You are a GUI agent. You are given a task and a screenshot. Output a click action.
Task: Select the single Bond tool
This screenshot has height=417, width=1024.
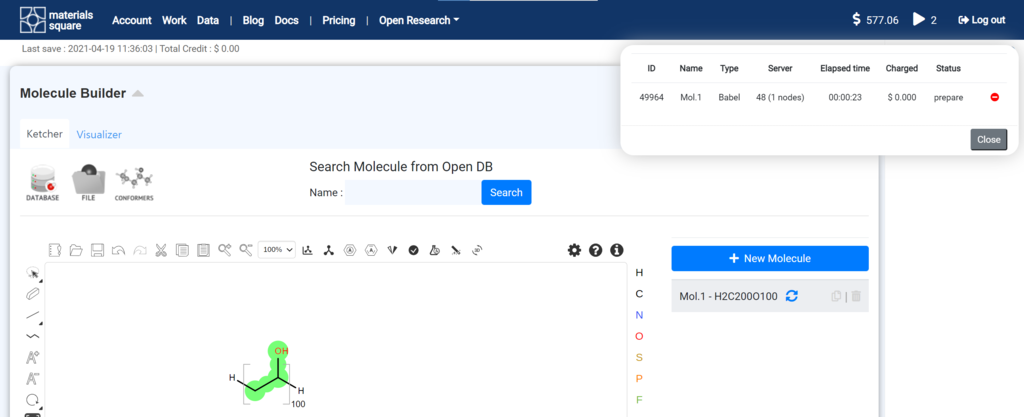[x=33, y=315]
